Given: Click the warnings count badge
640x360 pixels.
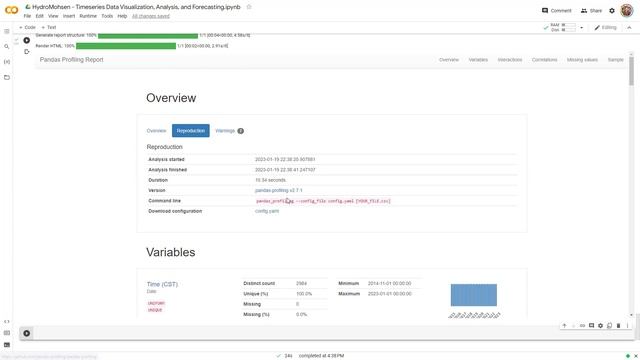Looking at the screenshot, I should click(x=241, y=131).
